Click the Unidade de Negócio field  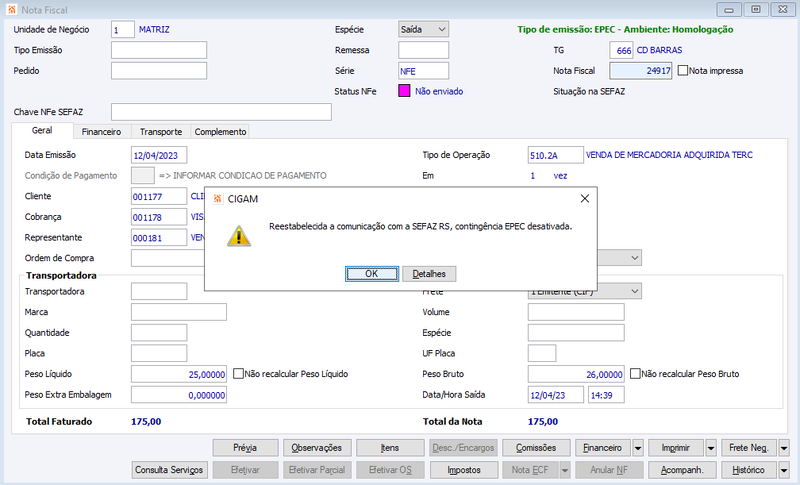[x=122, y=30]
